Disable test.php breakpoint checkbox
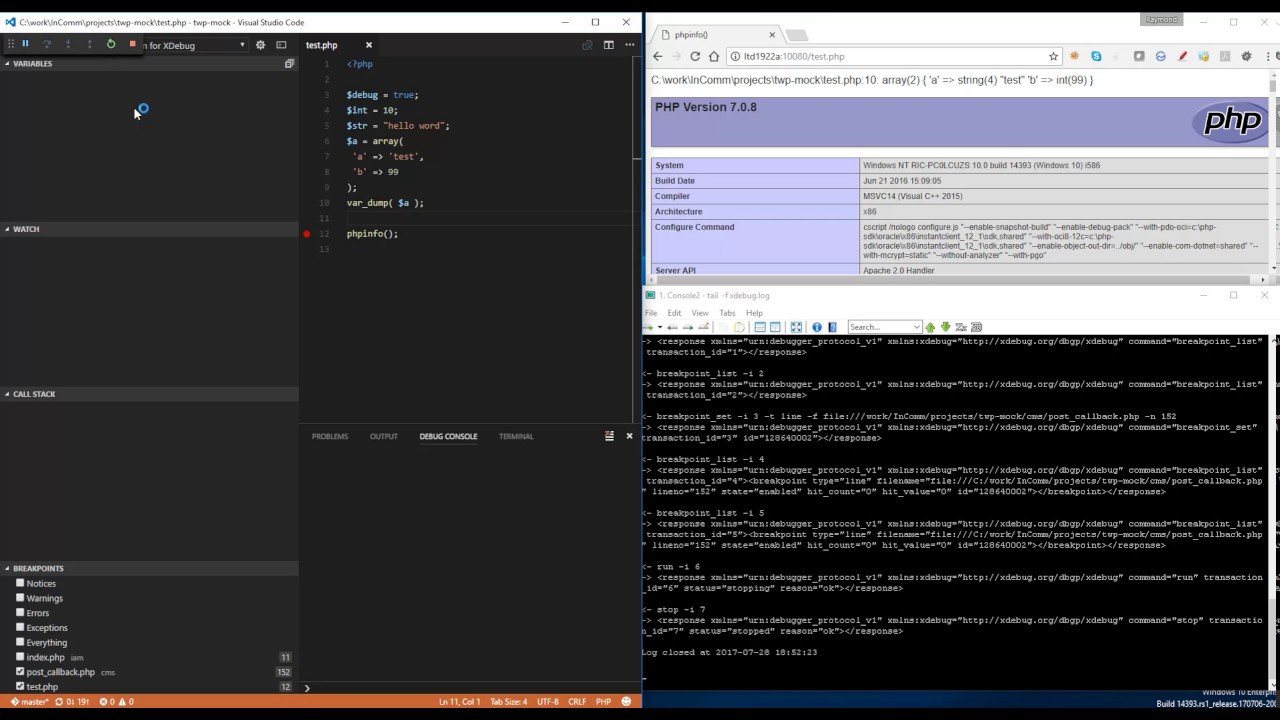 20,687
